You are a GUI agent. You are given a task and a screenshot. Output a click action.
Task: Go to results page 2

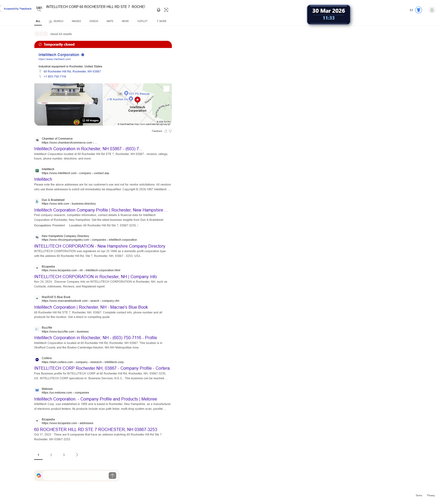click(x=51, y=455)
